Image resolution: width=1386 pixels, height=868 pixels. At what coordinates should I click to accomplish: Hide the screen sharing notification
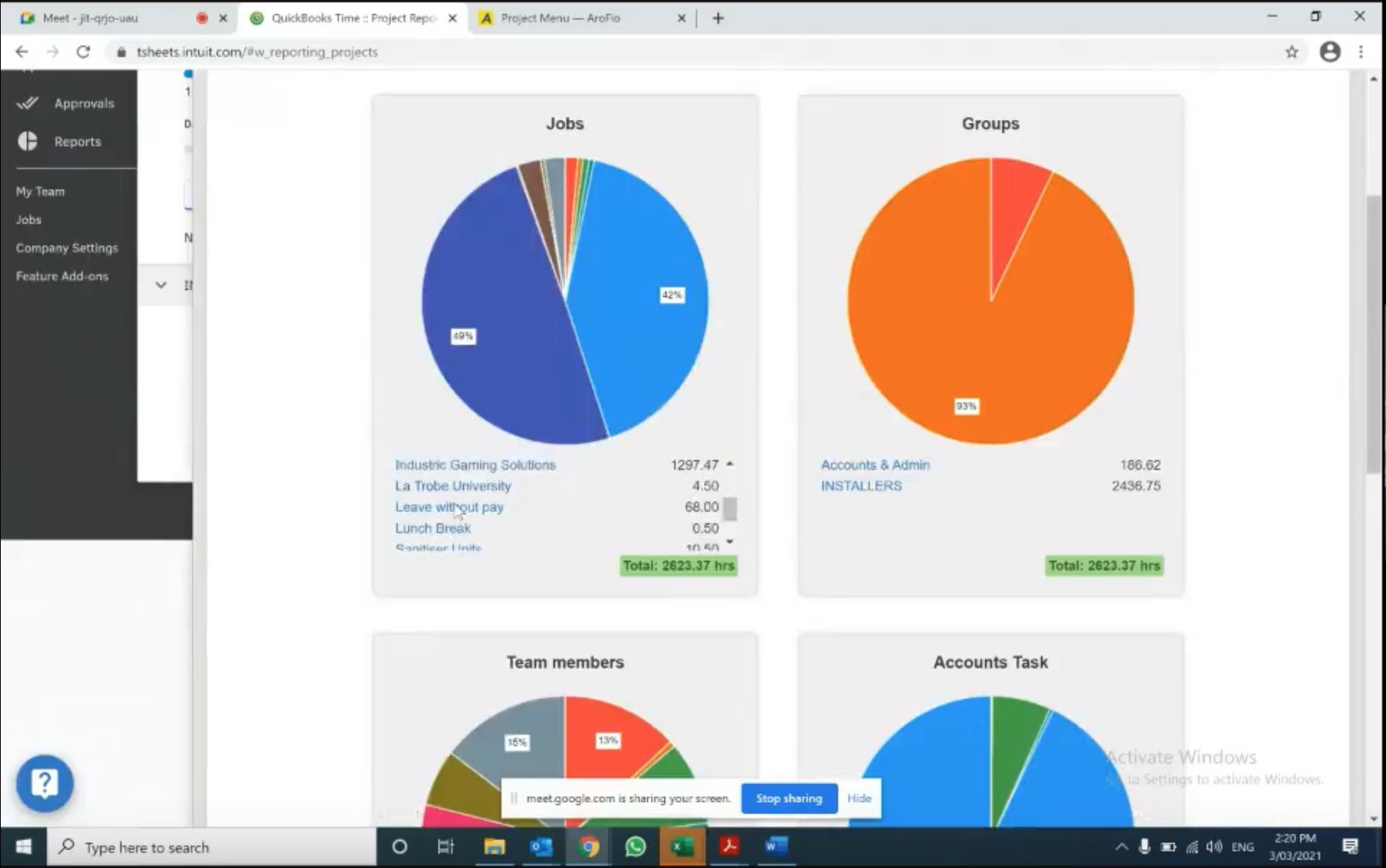coord(859,798)
